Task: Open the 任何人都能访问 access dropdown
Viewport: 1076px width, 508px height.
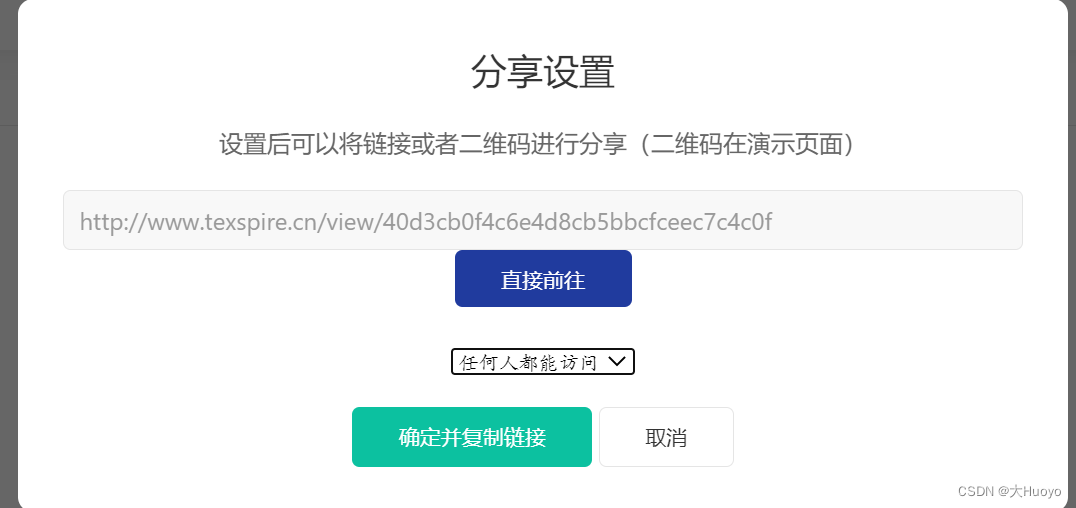Action: pyautogui.click(x=543, y=362)
